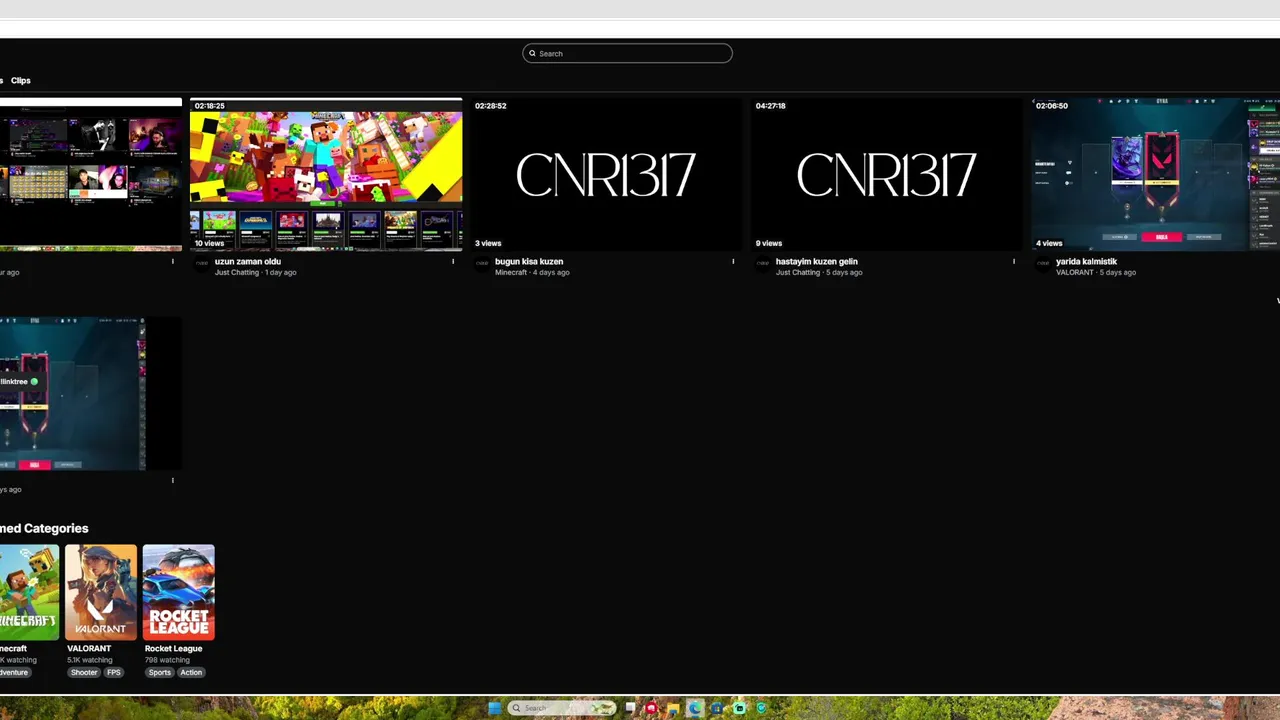Image resolution: width=1280 pixels, height=720 pixels.
Task: Click the '02:18:25' duration badge
Action: (x=209, y=106)
